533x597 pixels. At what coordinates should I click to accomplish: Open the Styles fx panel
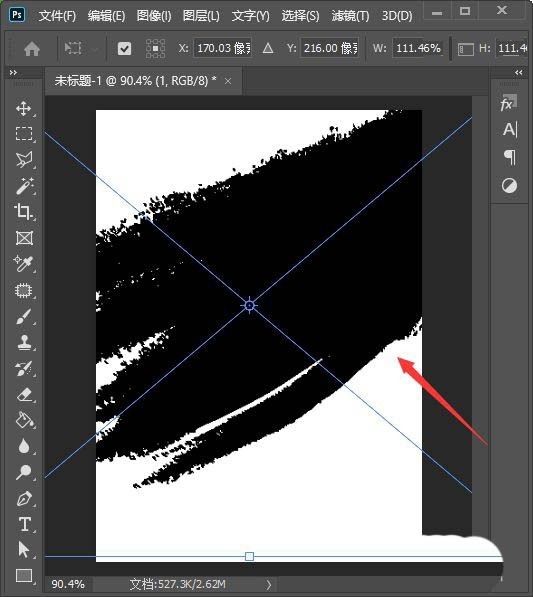pyautogui.click(x=509, y=102)
